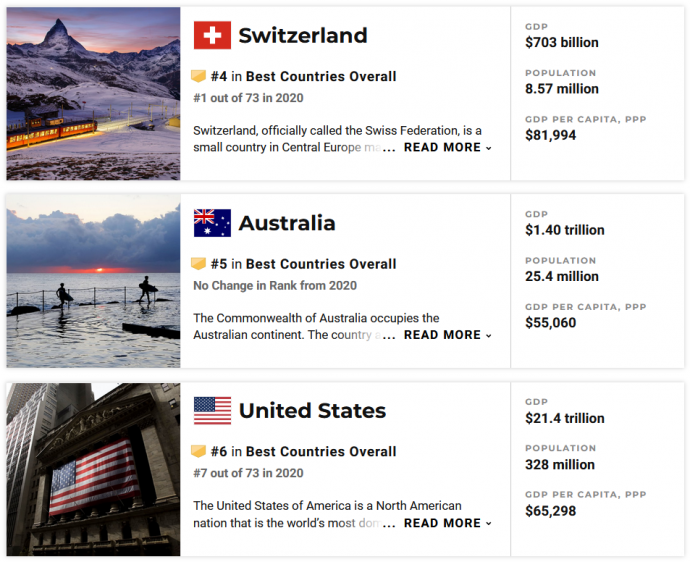Click the Switzerland flag icon
The height and width of the screenshot is (562, 690).
[x=212, y=35]
